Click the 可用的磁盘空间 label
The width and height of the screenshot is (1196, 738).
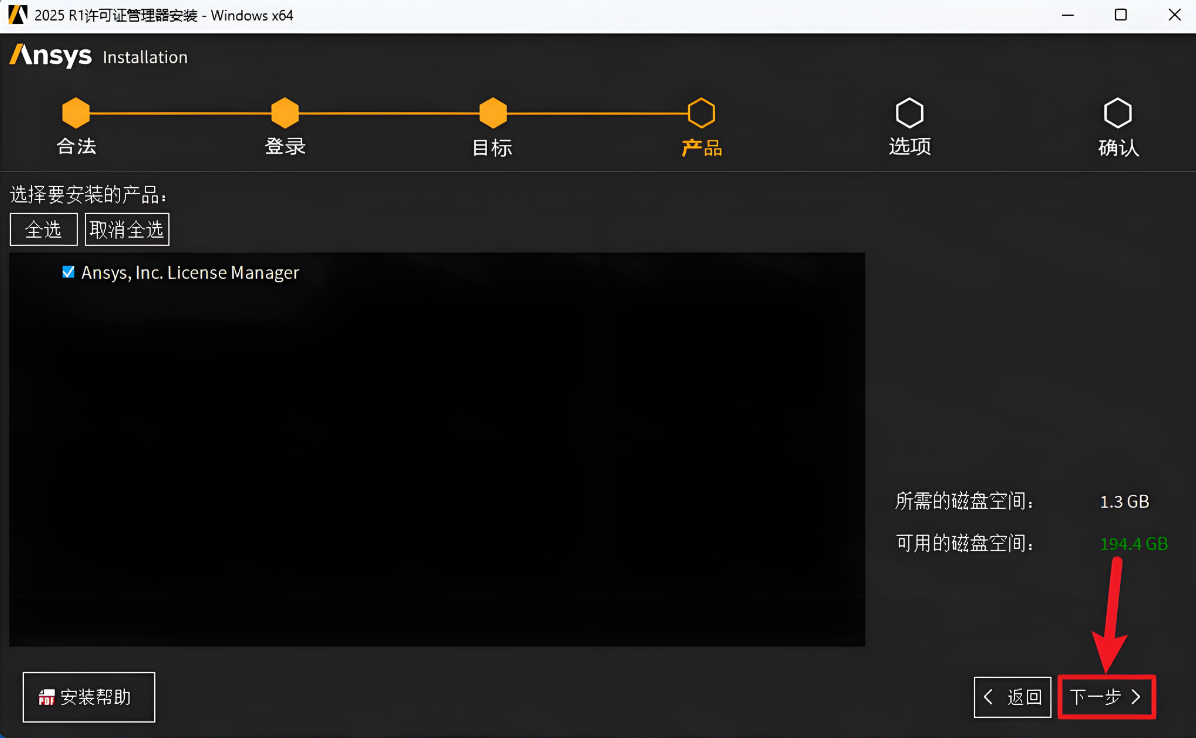pos(965,543)
